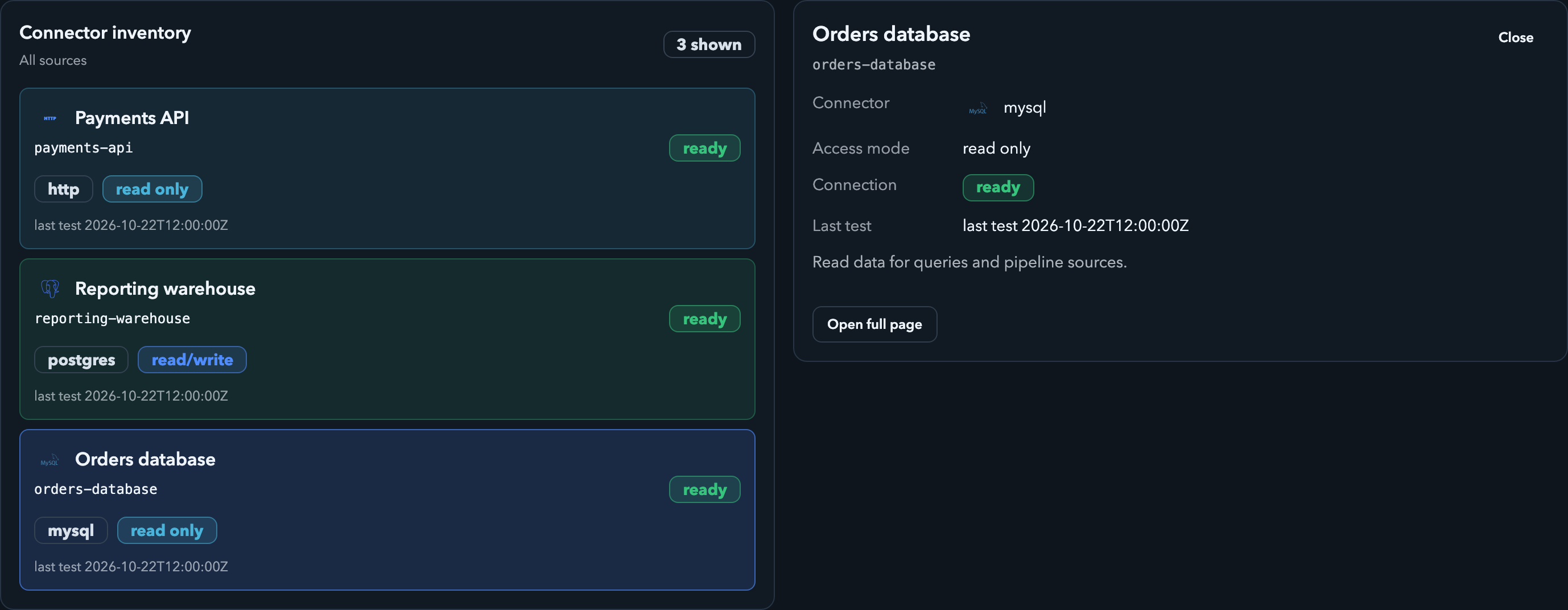Click last test timestamp on Reporting warehouse card
The height and width of the screenshot is (610, 1568).
point(131,395)
